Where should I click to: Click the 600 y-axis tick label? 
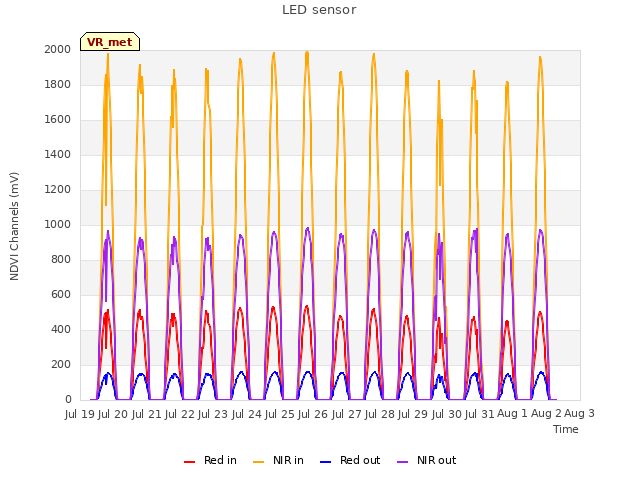(61, 294)
